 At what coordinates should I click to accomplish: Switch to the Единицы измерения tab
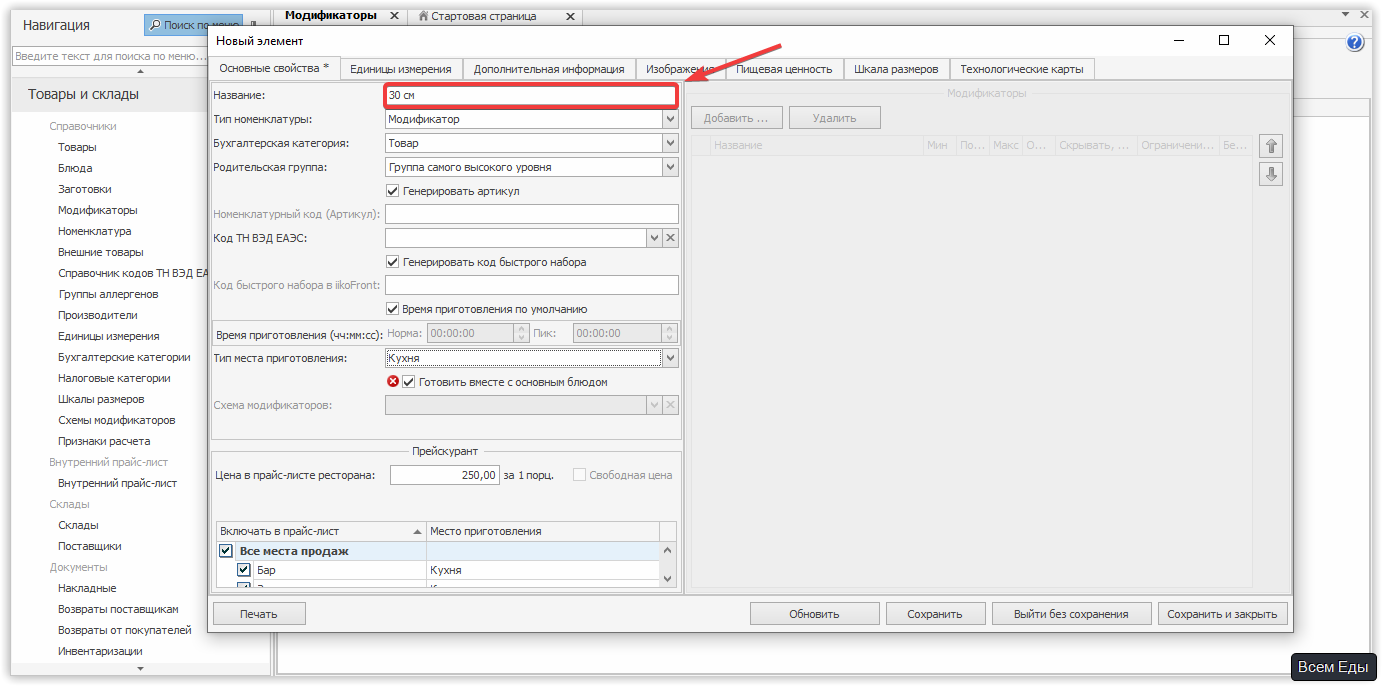[x=401, y=69]
